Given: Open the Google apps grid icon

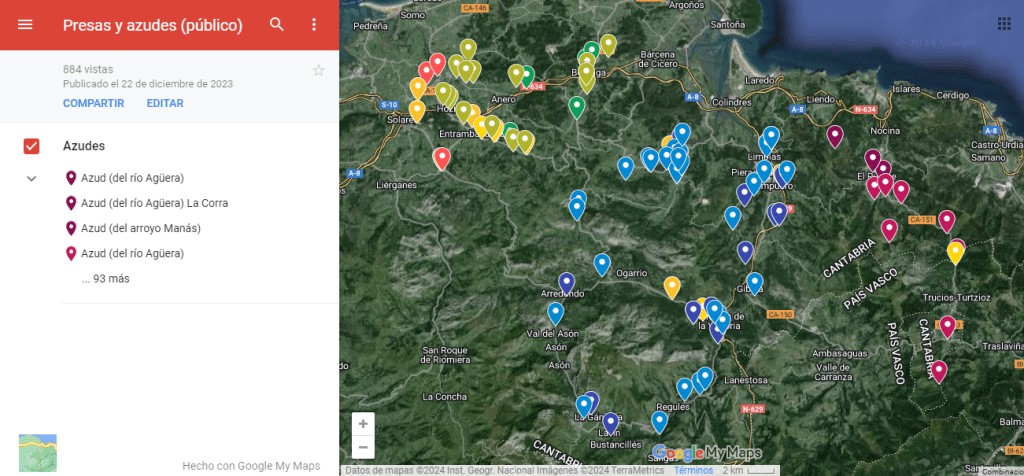Looking at the screenshot, I should [x=1003, y=24].
